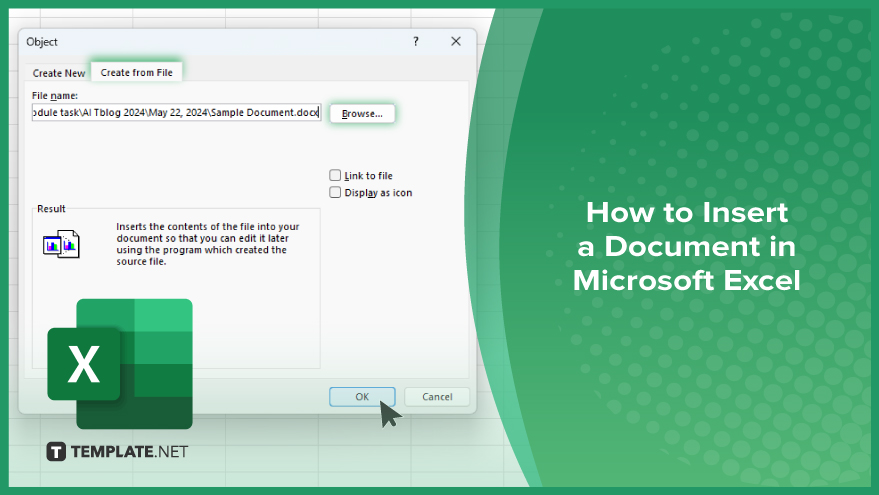Tick the Display as icon checkbox

335,192
